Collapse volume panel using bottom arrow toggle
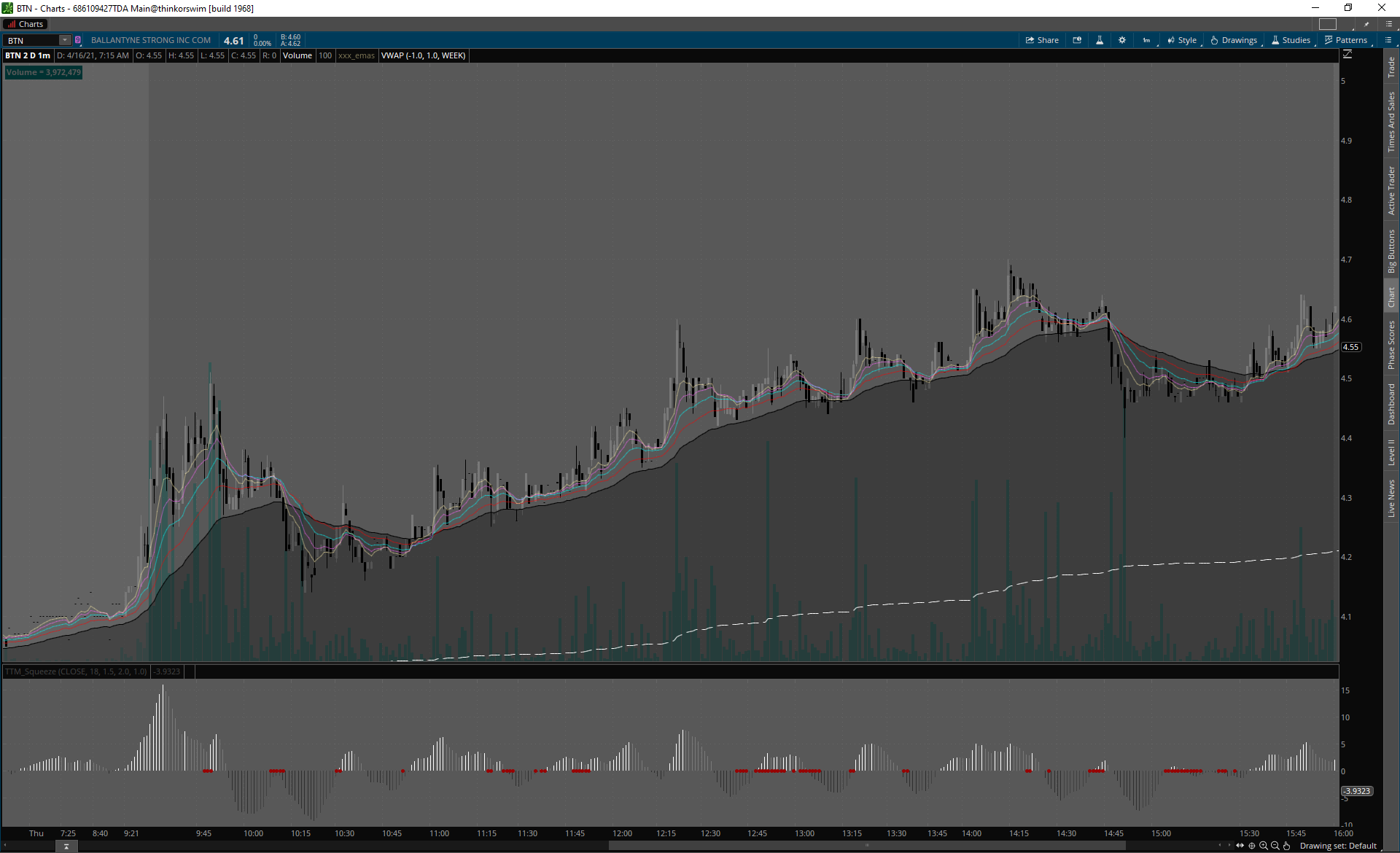 point(66,846)
